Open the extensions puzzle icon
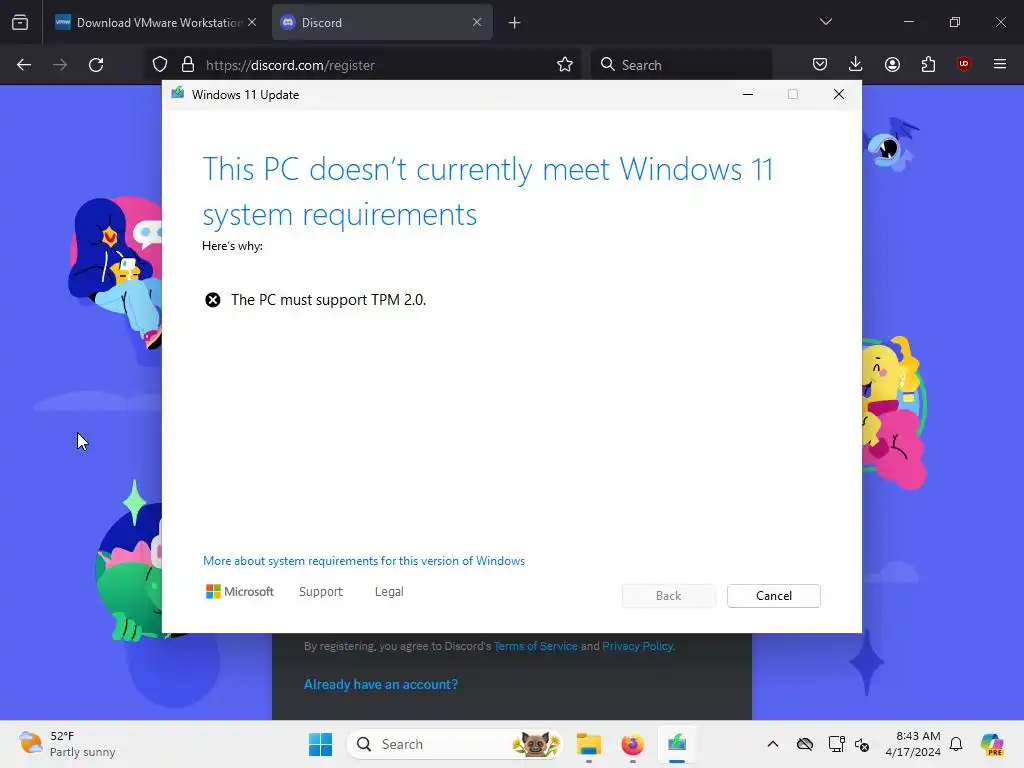 [x=928, y=65]
